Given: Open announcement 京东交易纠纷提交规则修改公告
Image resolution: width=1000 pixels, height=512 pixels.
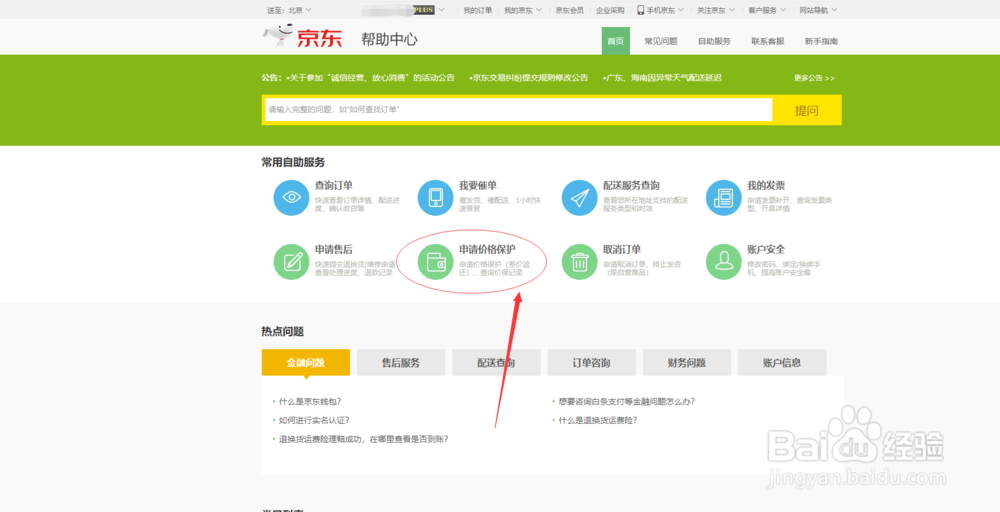Looking at the screenshot, I should [528, 78].
